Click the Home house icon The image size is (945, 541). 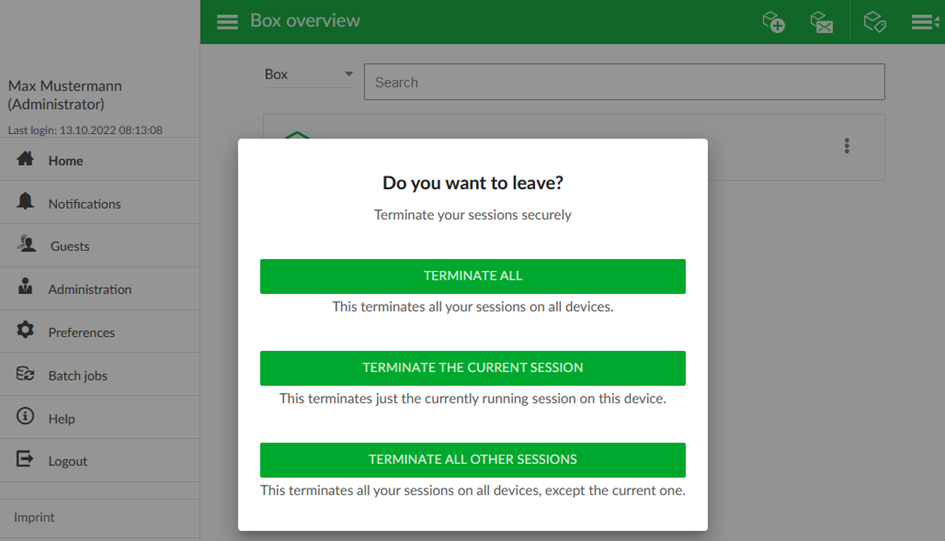(25, 159)
